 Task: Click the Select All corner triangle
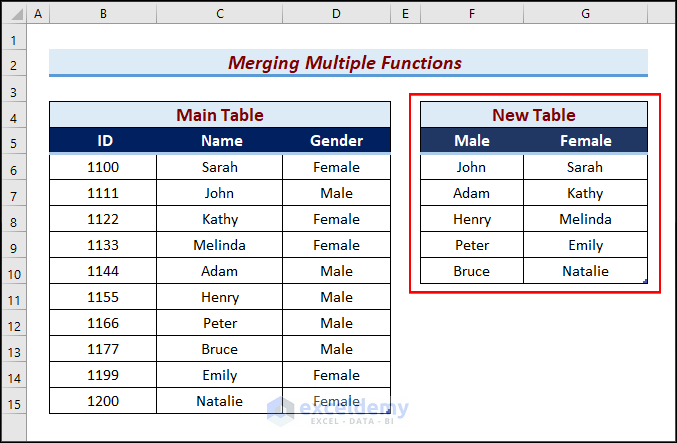point(14,14)
